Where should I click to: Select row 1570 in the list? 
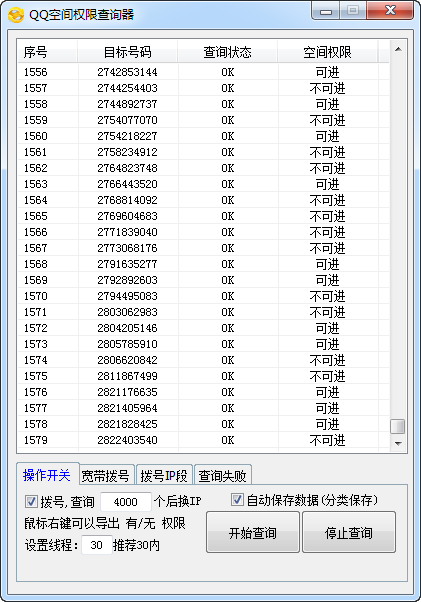tap(203, 296)
